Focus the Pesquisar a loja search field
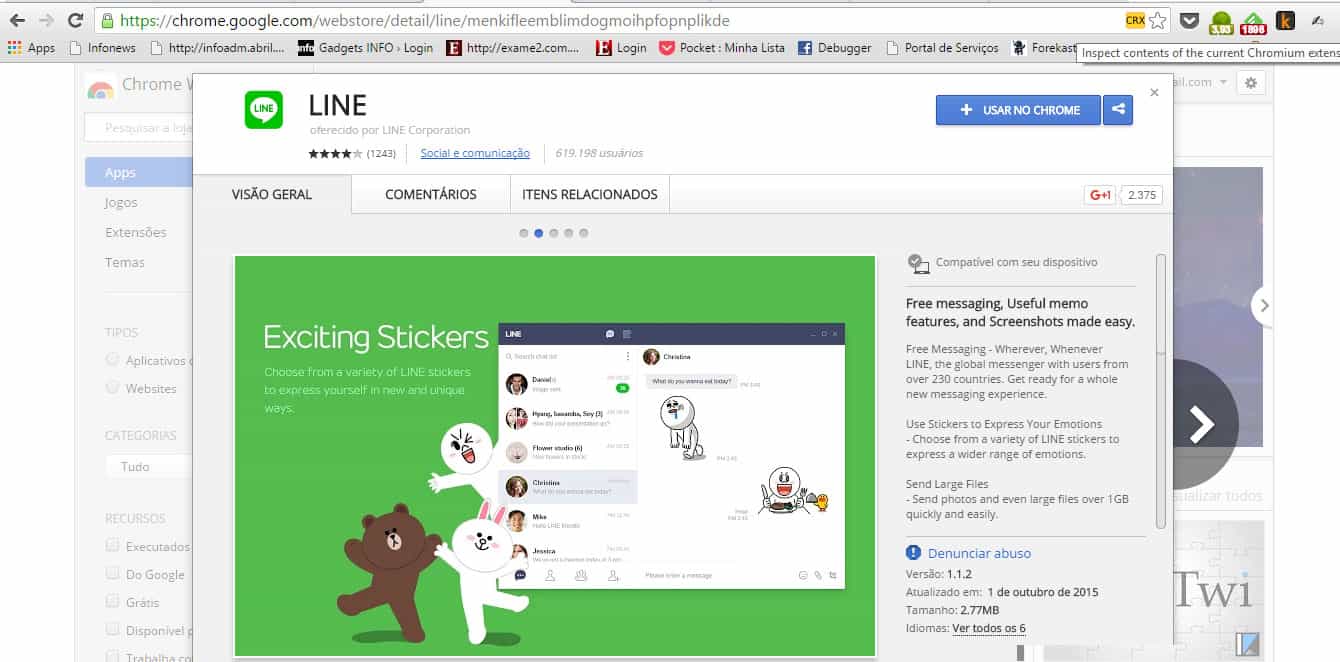Viewport: 1340px width, 662px height. point(139,128)
